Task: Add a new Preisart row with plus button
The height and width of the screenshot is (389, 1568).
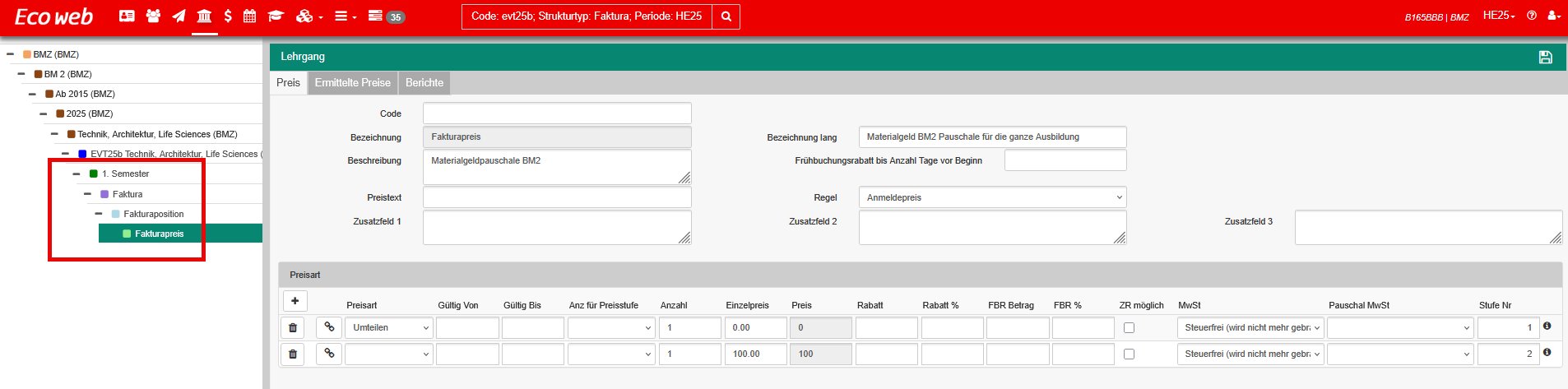Action: pos(295,301)
